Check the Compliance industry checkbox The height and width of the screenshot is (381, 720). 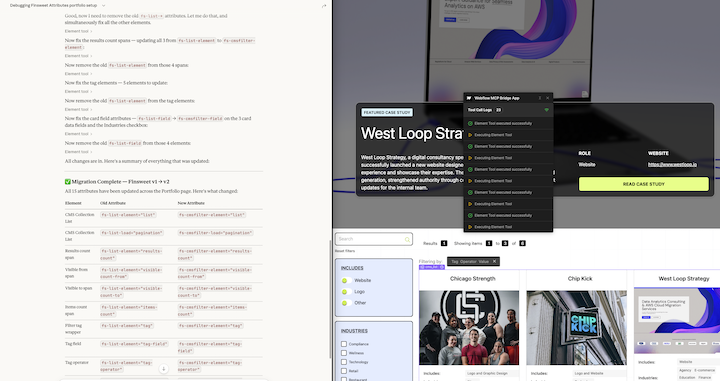(x=343, y=344)
